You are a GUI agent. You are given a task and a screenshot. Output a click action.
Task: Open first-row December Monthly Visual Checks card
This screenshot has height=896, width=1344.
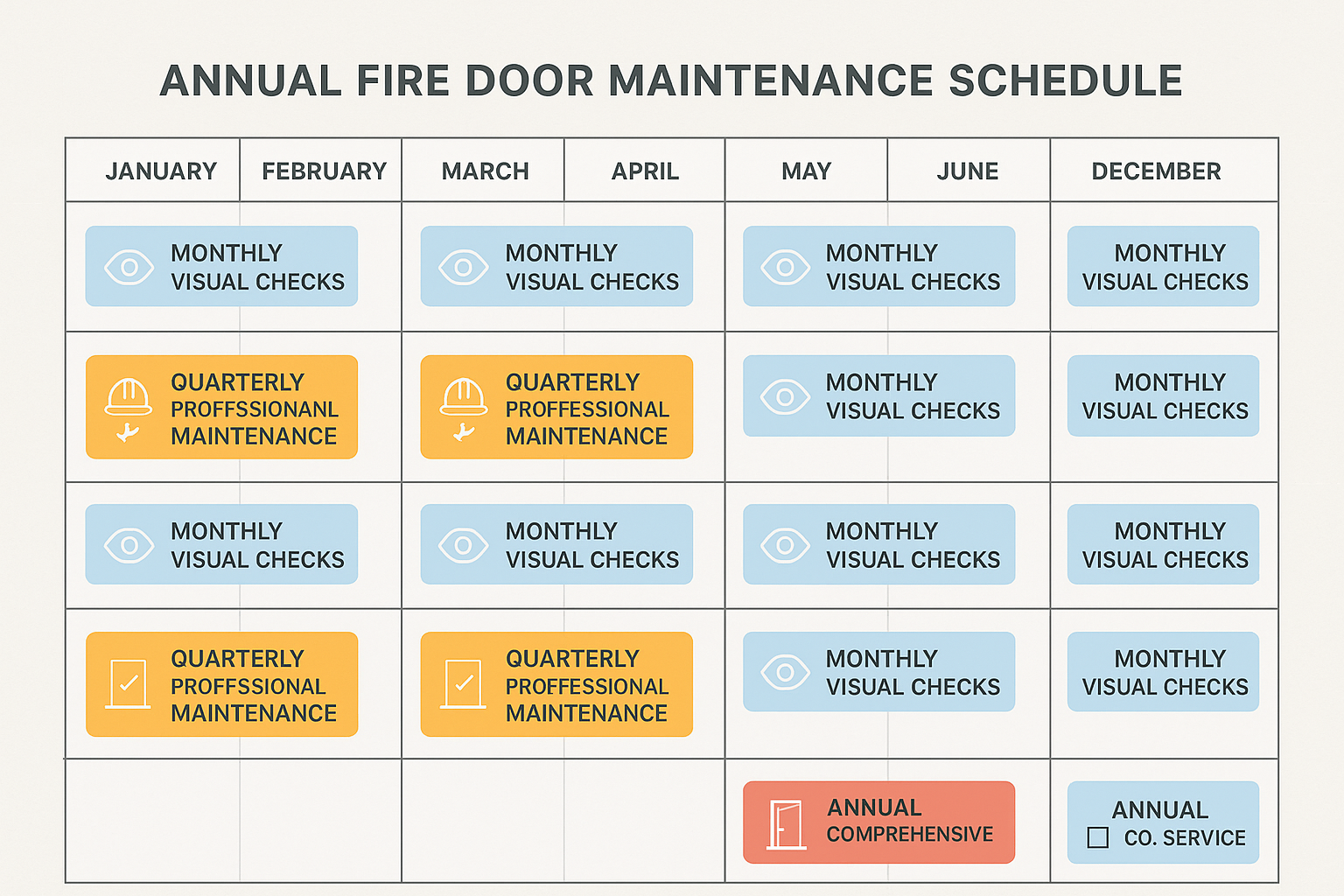click(1163, 267)
